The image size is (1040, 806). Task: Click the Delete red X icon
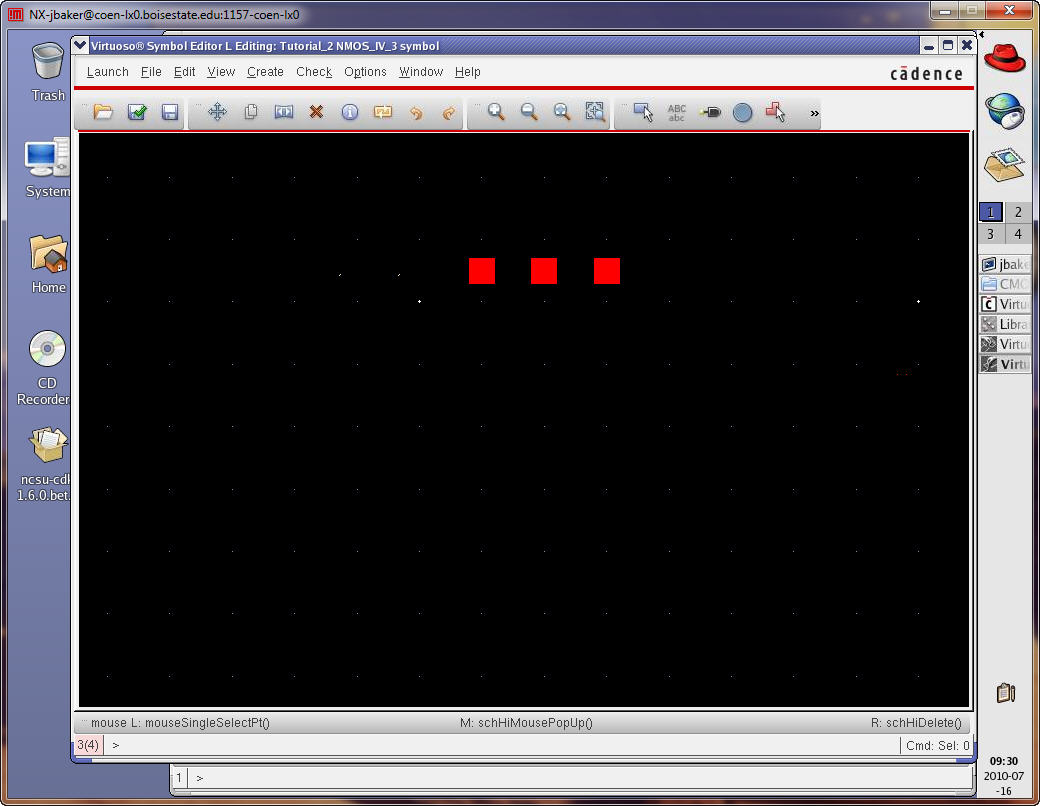(x=316, y=111)
